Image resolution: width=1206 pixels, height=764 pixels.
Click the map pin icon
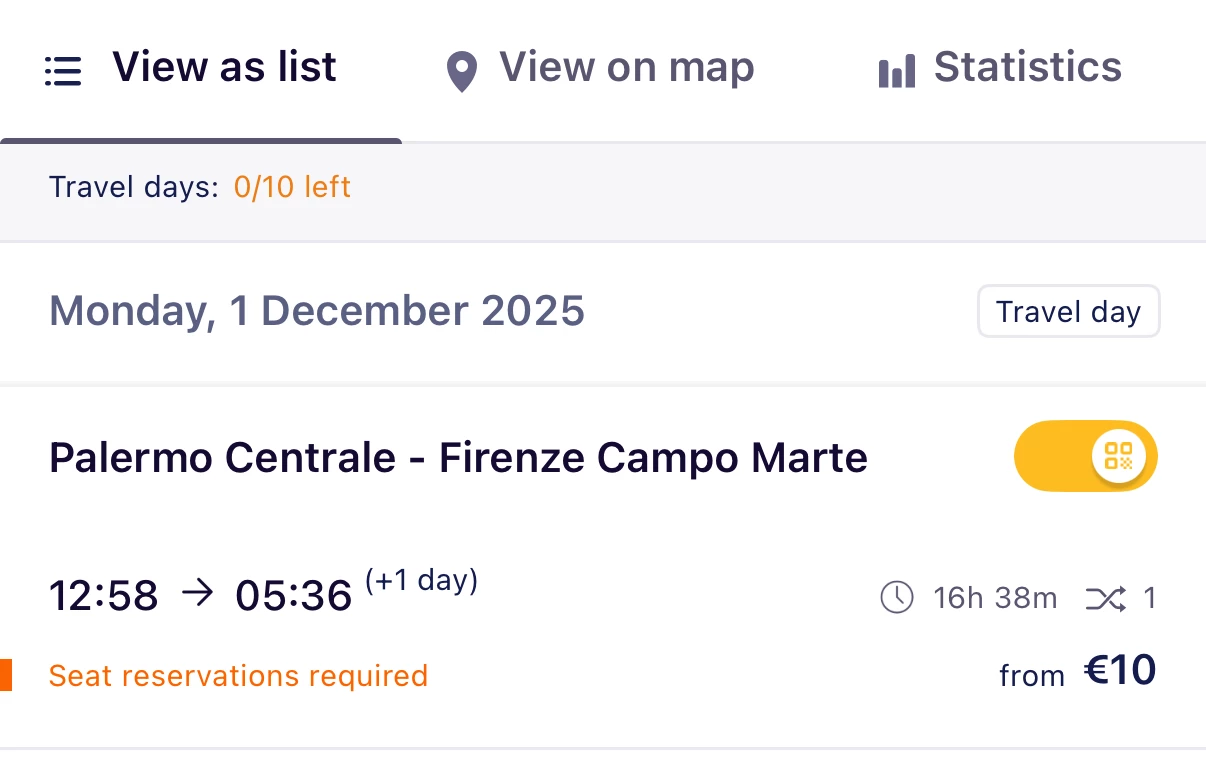[x=461, y=72]
